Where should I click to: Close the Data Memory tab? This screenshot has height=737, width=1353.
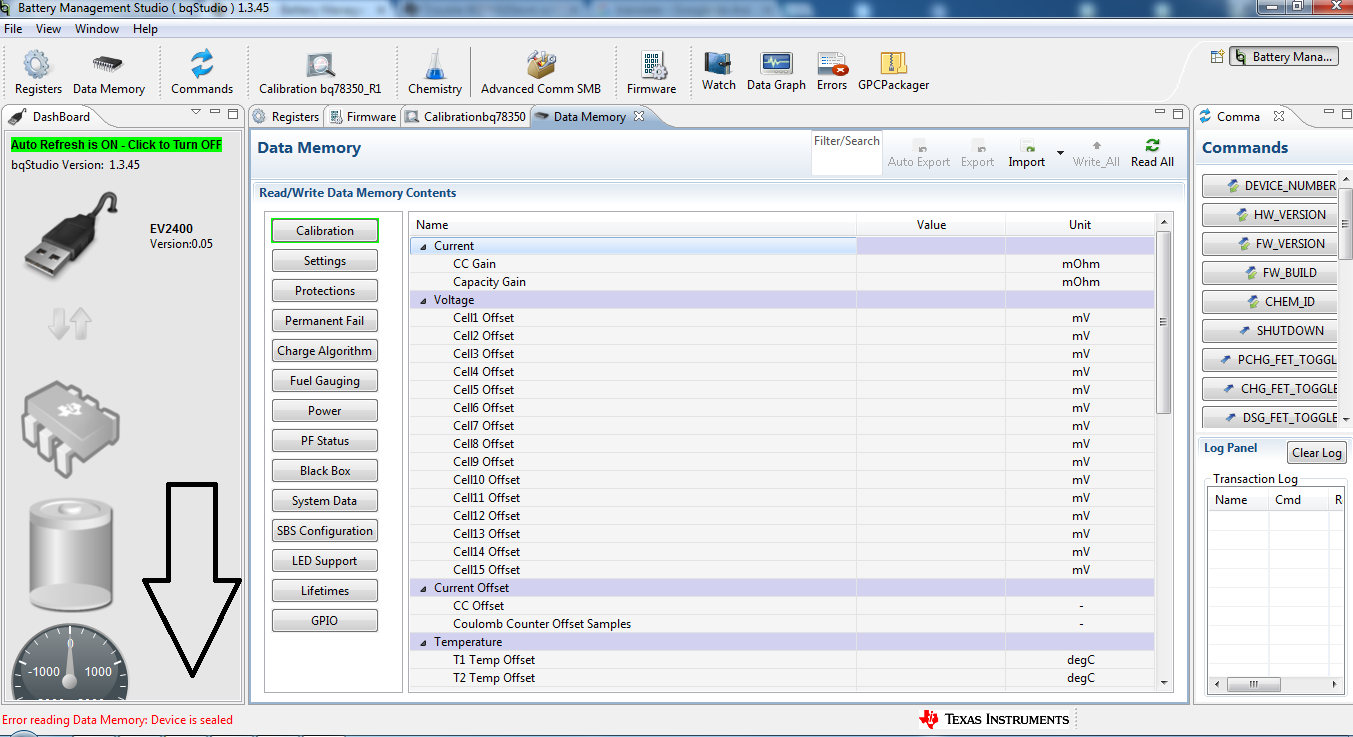[640, 116]
